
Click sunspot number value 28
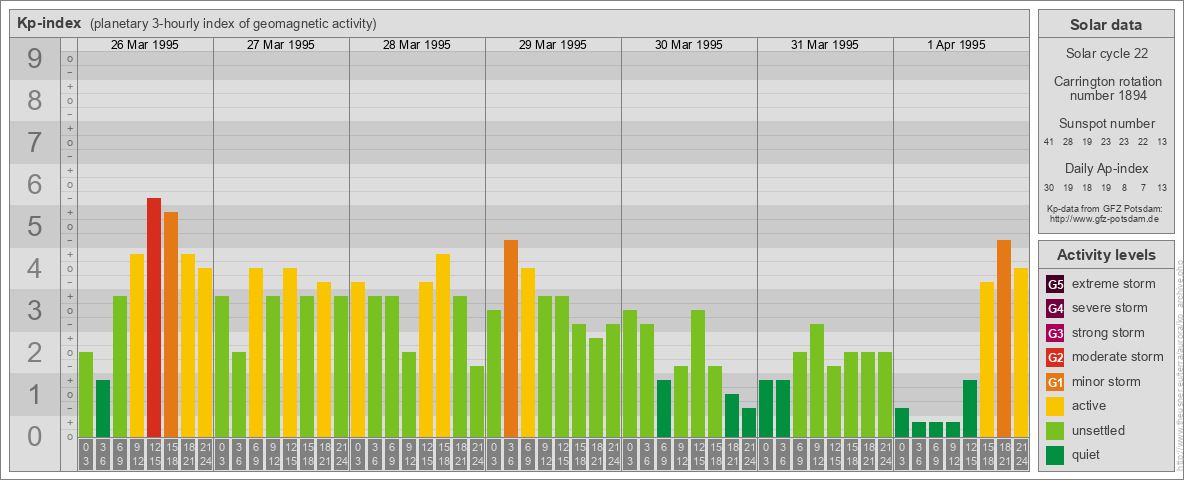(x=1068, y=142)
